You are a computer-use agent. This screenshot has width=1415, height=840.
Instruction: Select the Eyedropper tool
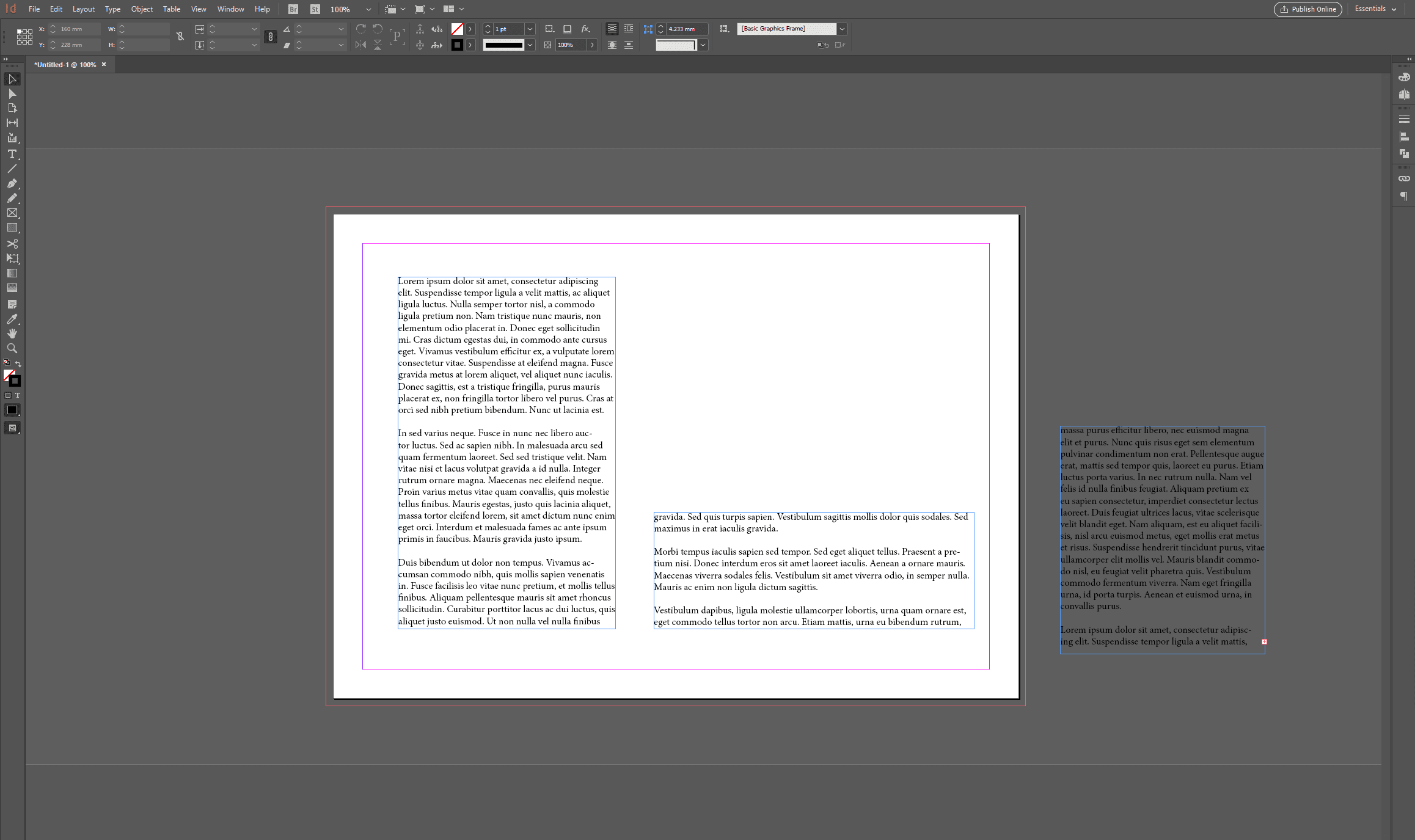[x=12, y=319]
